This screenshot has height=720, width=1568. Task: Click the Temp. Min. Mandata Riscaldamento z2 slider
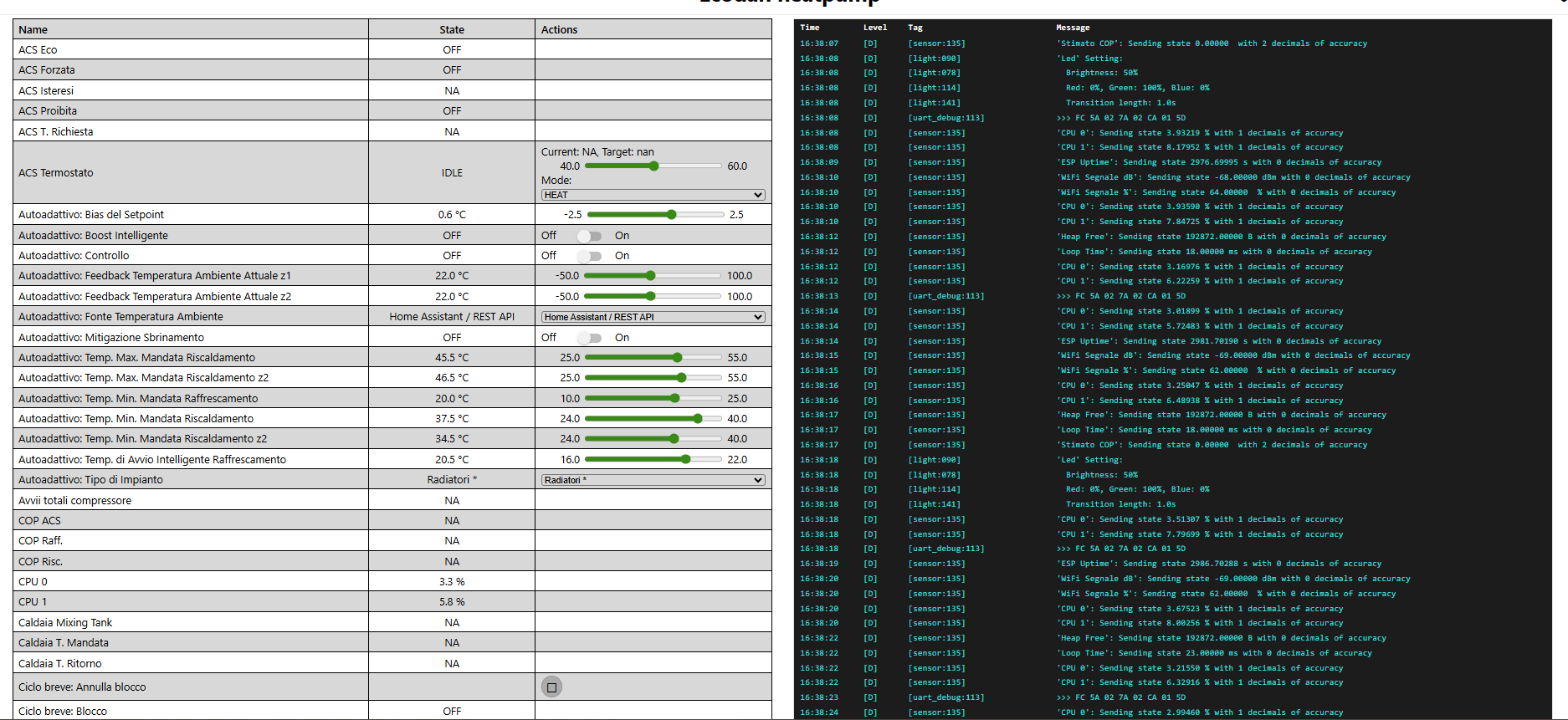coord(653,439)
